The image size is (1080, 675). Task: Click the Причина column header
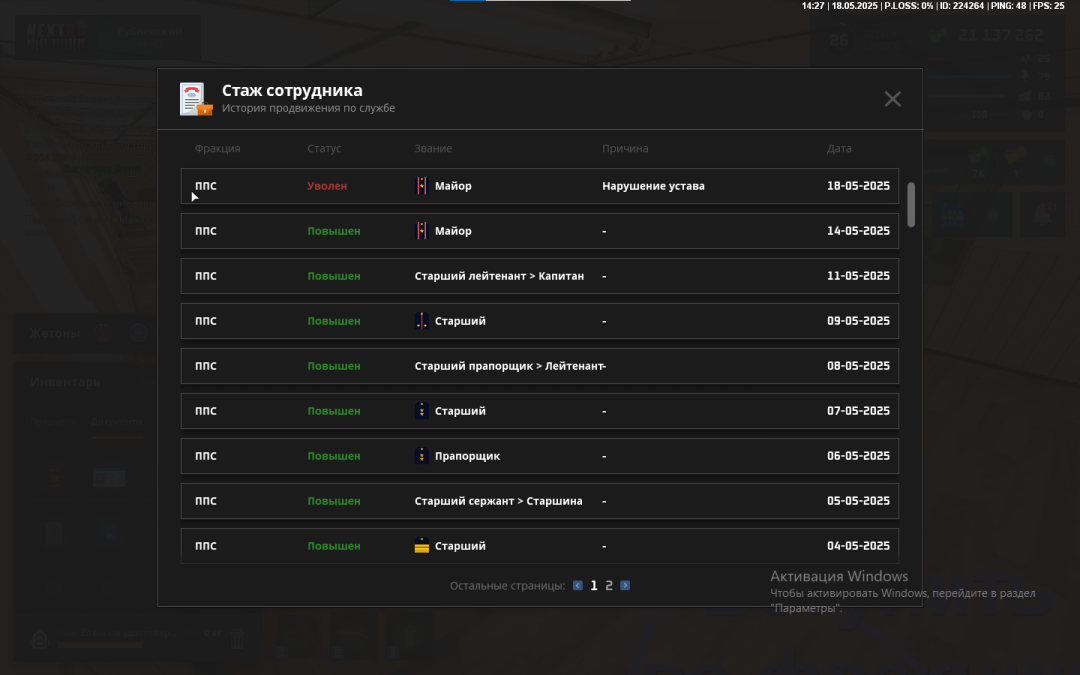click(625, 148)
